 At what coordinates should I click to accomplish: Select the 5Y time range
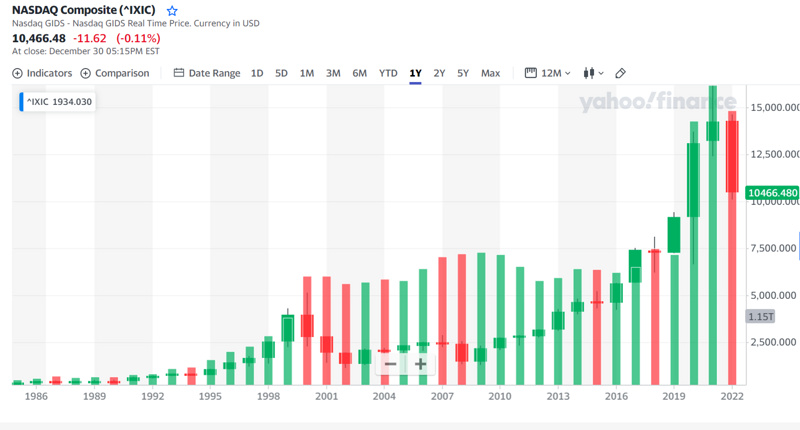pos(463,73)
